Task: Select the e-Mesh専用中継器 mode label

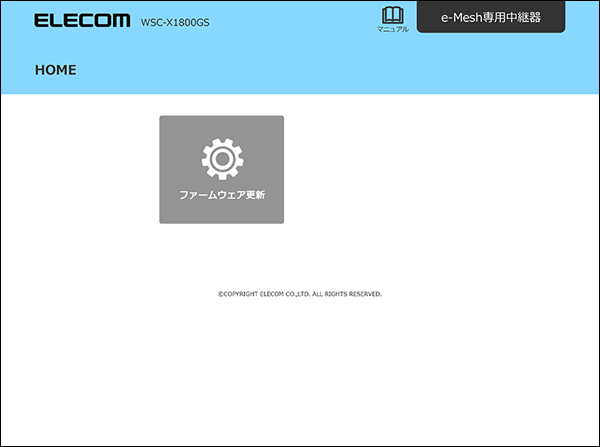Action: [x=491, y=17]
